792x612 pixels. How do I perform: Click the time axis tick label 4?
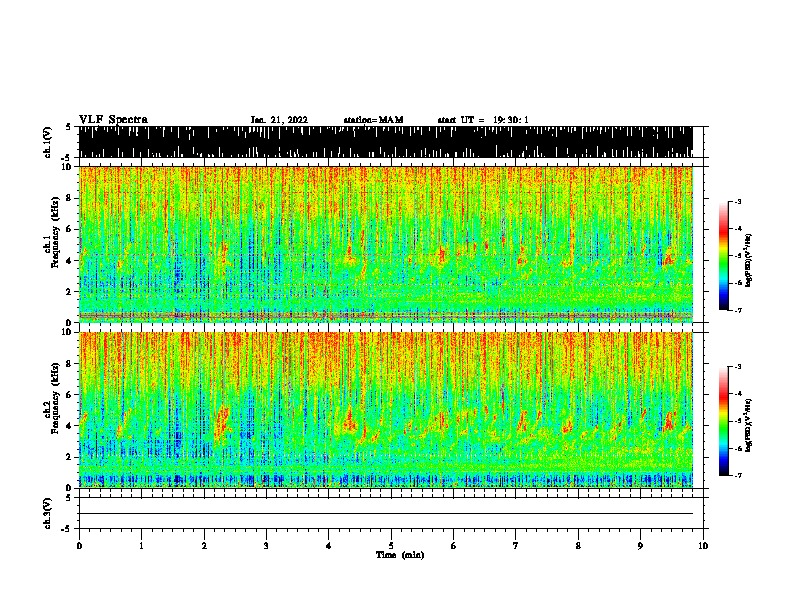pos(329,546)
